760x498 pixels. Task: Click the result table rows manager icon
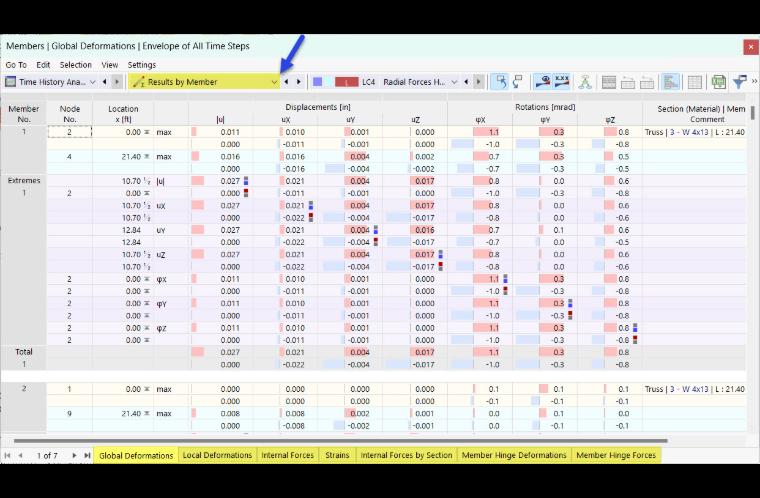coord(609,82)
